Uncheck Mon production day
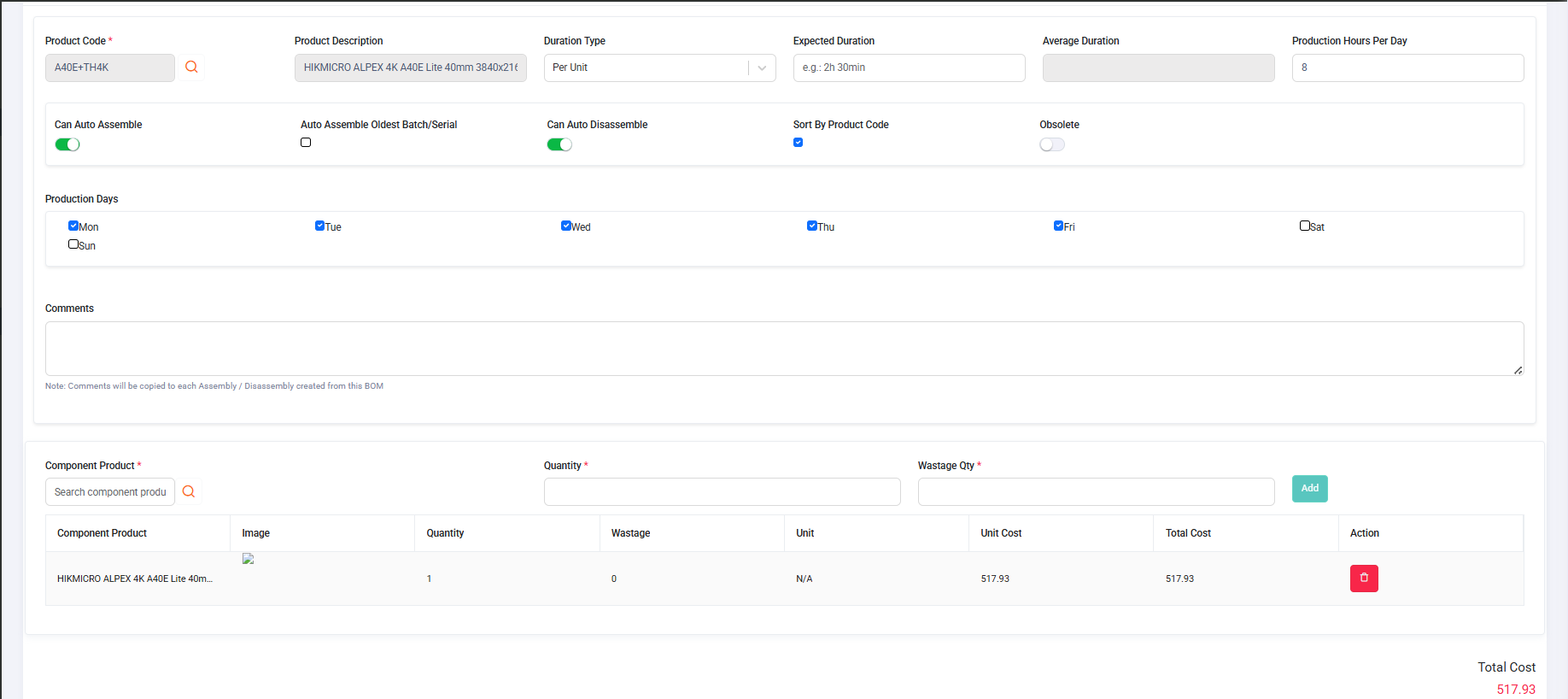This screenshot has height=699, width=1568. point(73,226)
